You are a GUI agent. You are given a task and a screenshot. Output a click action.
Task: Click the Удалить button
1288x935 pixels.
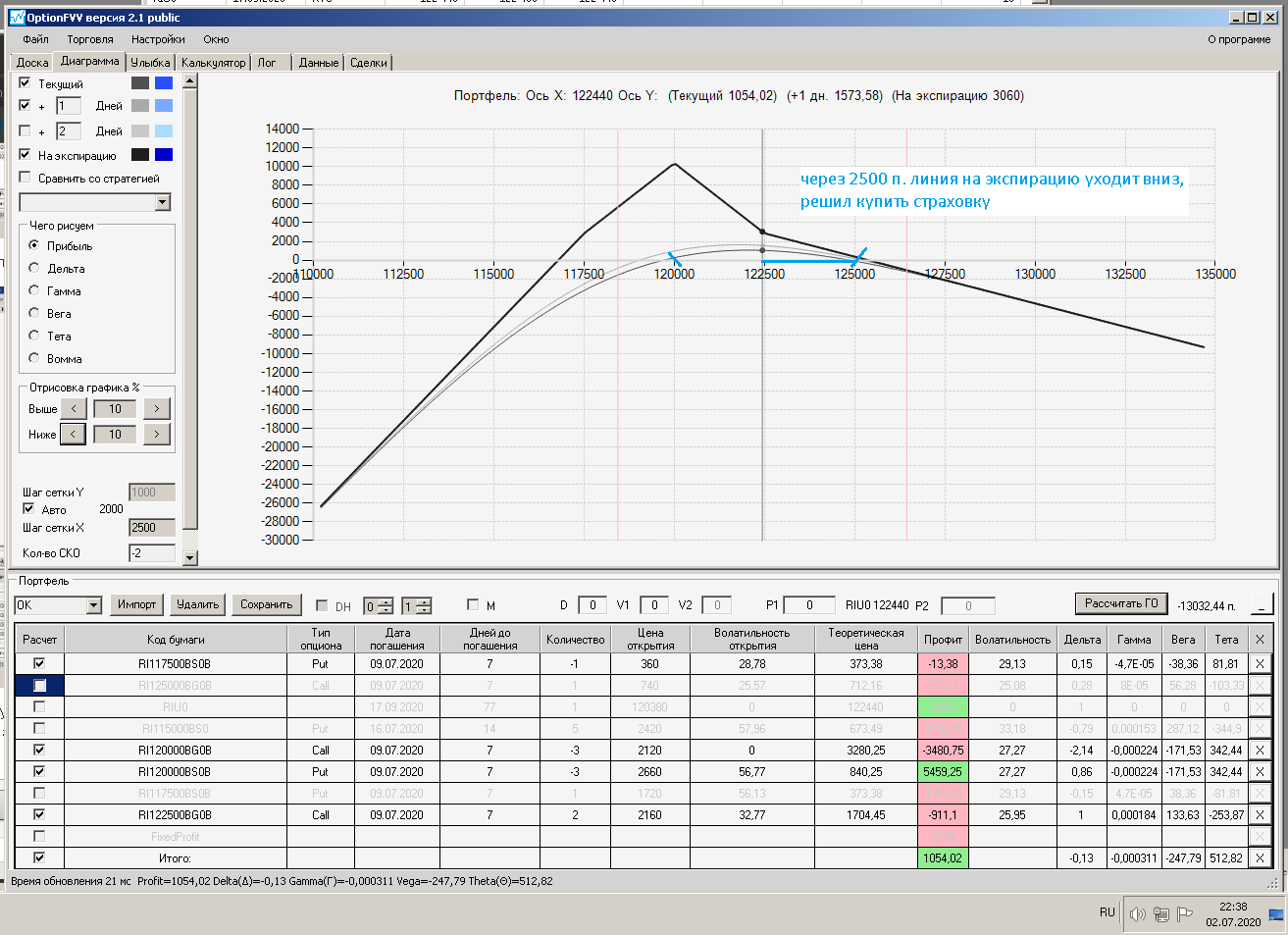click(197, 604)
